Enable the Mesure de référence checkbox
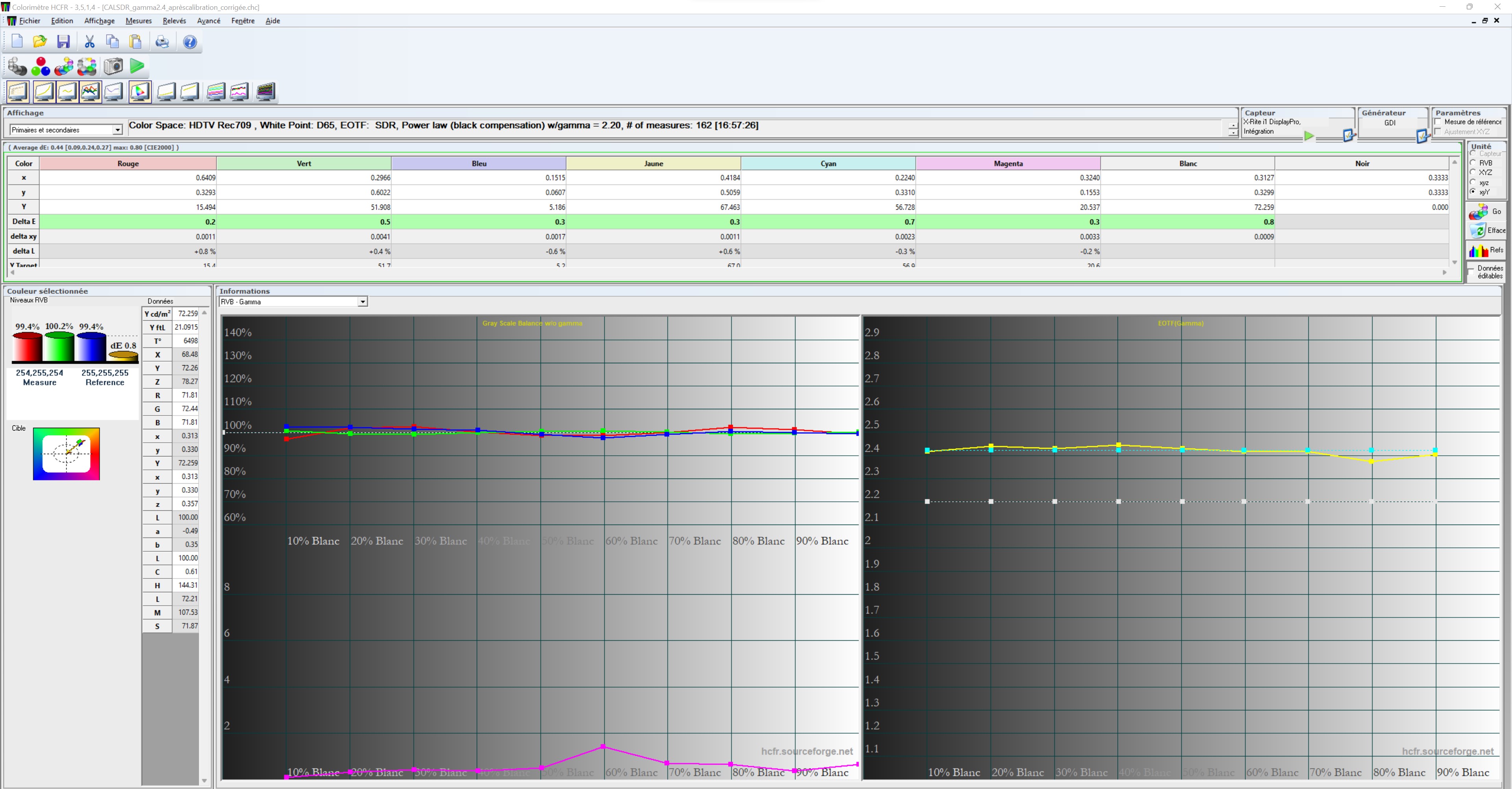Viewport: 1512px width, 789px height. (1438, 122)
